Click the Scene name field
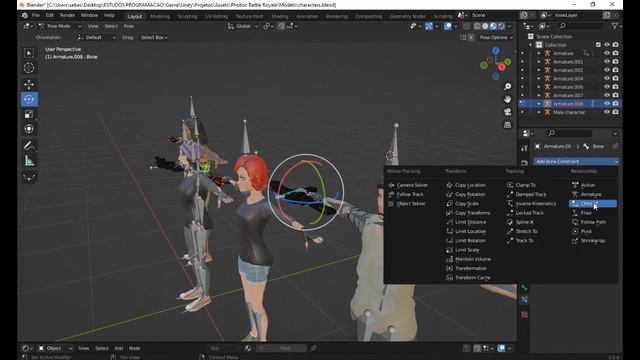This screenshot has height=360, width=640. (x=492, y=16)
